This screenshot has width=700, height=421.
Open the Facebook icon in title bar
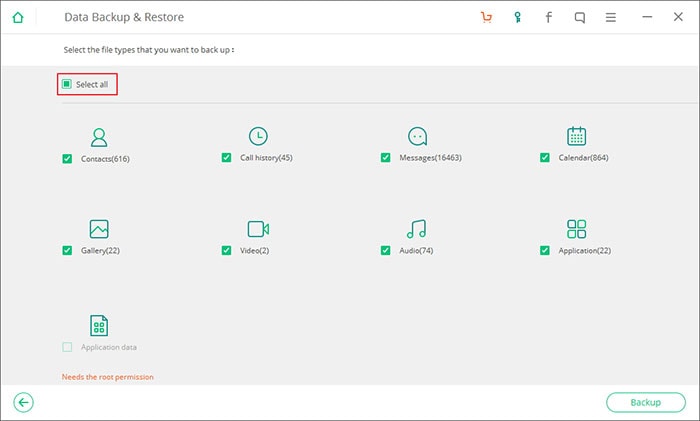(549, 17)
